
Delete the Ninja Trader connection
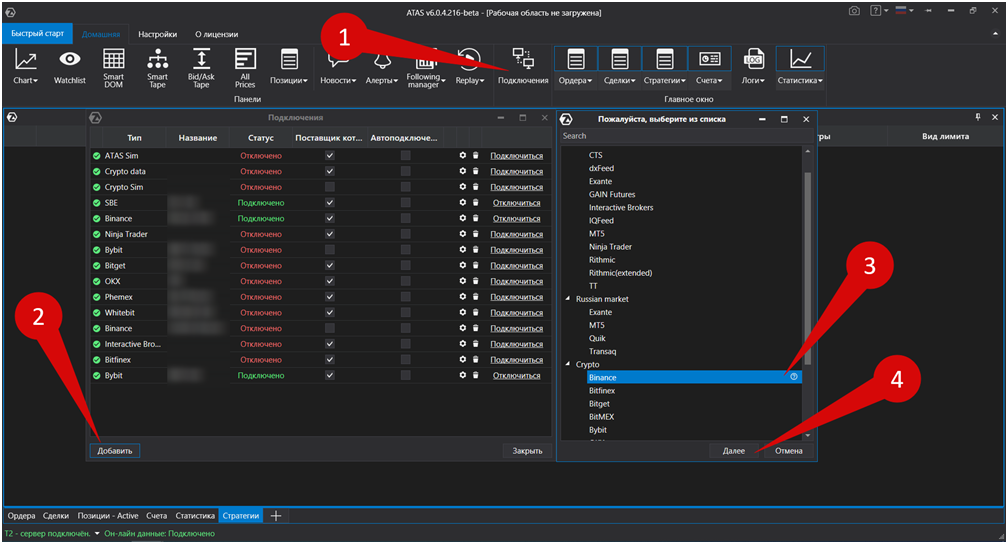tap(476, 234)
